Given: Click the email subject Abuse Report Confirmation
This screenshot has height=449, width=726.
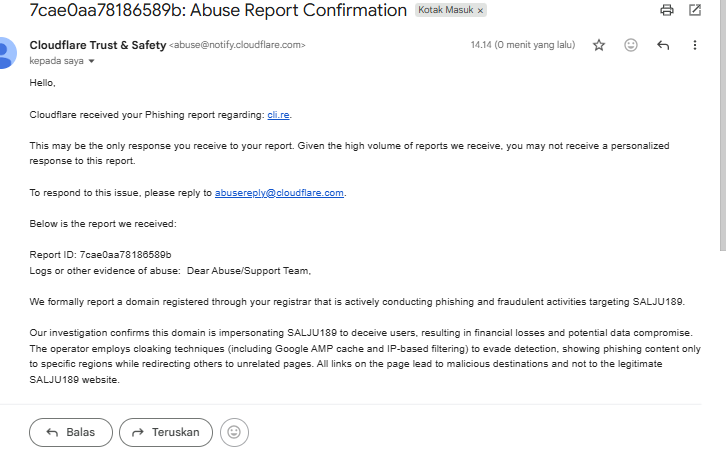Looking at the screenshot, I should click(298, 10).
